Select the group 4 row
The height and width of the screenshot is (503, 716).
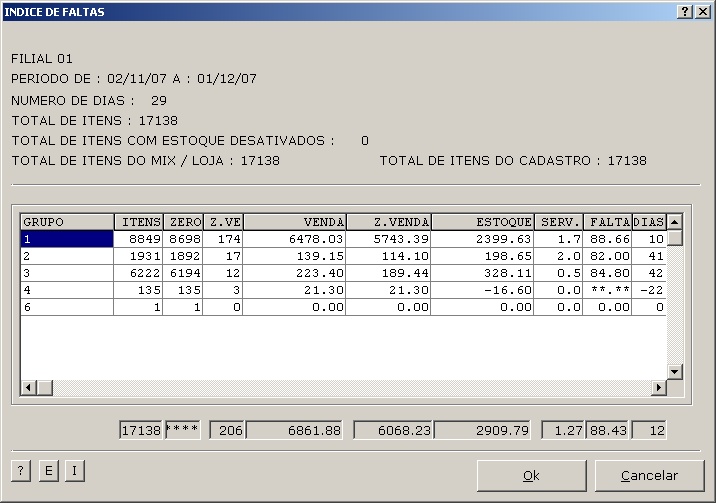pyautogui.click(x=66, y=290)
